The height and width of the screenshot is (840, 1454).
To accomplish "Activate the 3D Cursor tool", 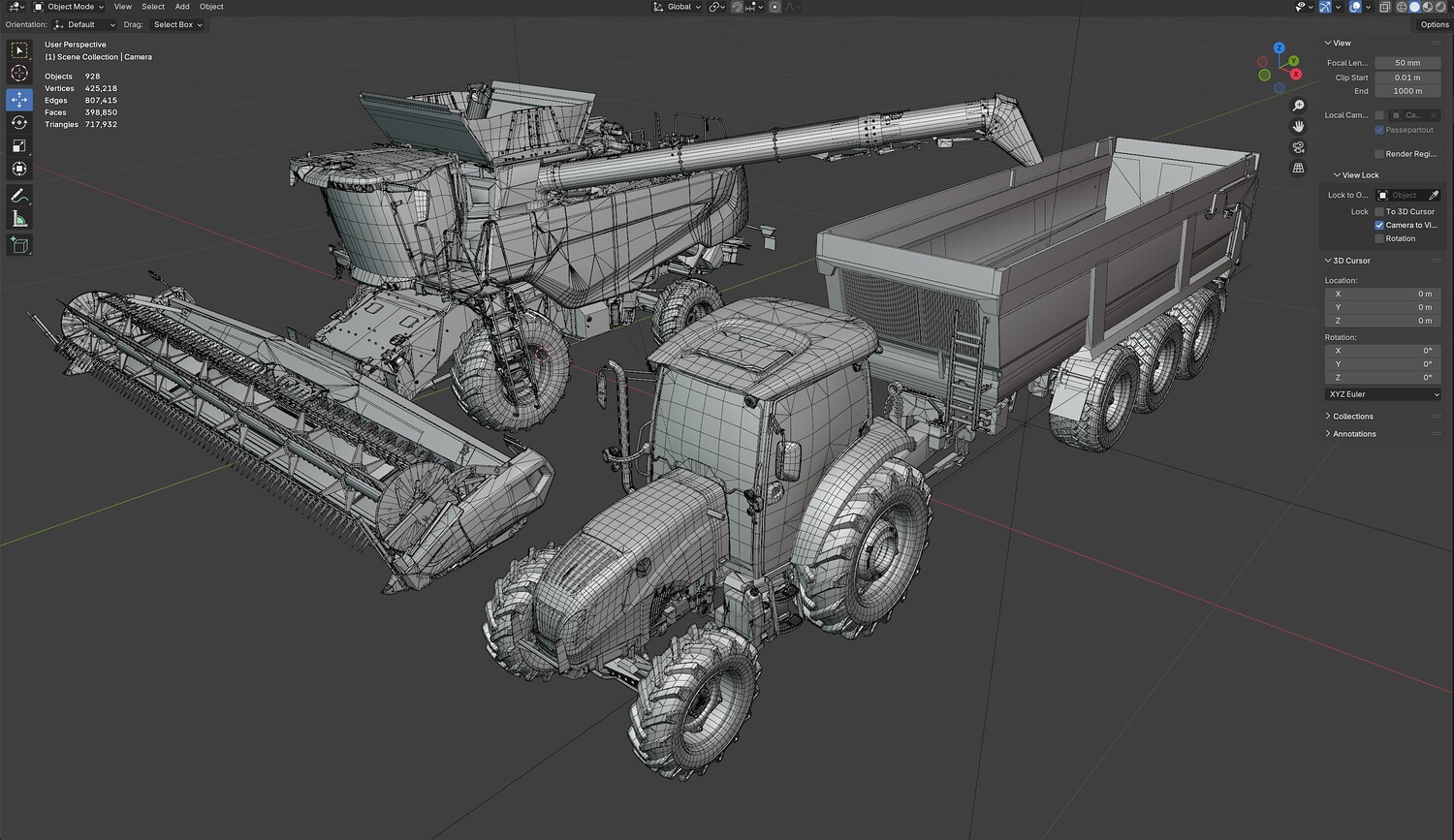I will (x=19, y=74).
